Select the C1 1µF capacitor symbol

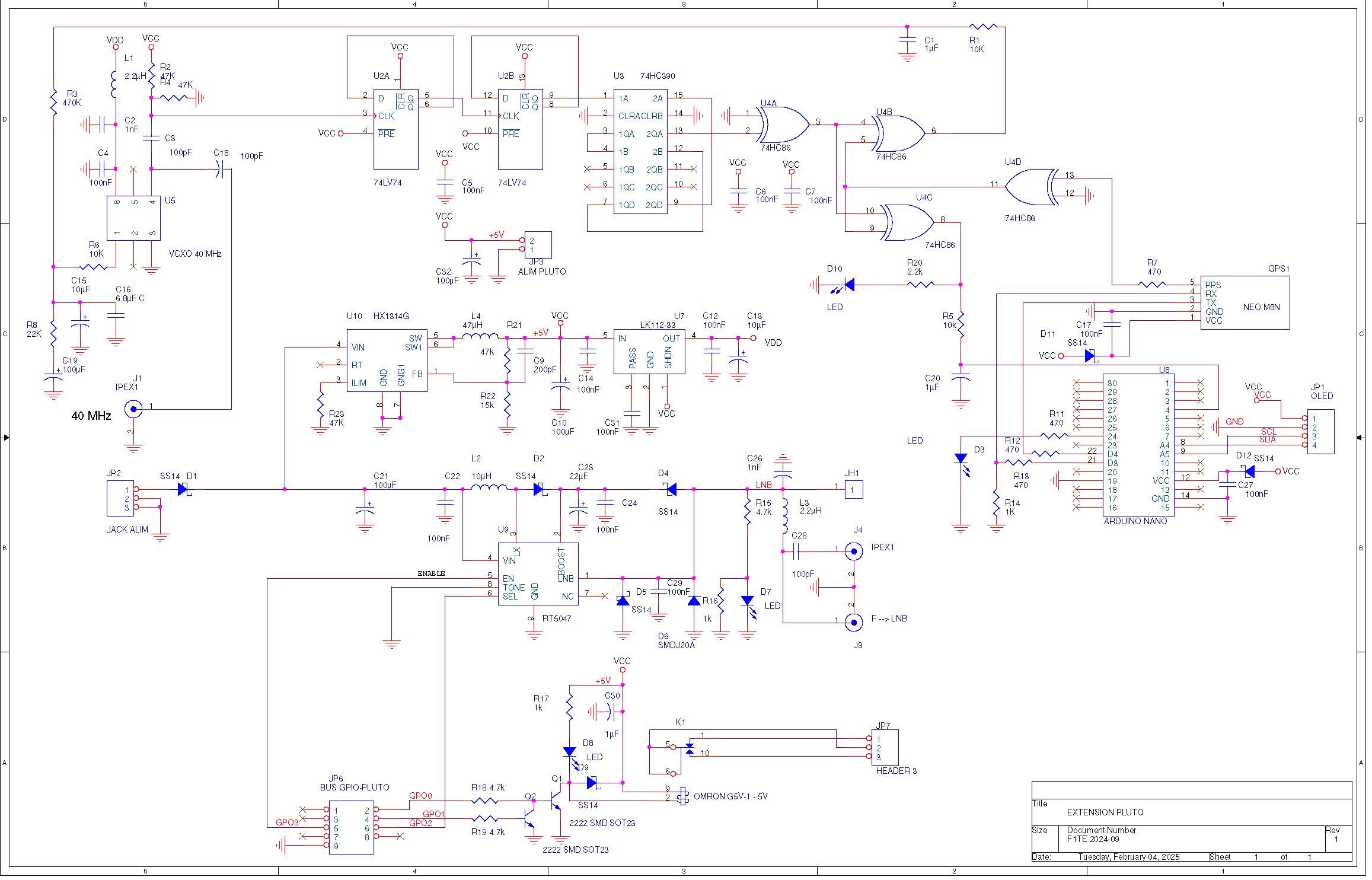[907, 40]
